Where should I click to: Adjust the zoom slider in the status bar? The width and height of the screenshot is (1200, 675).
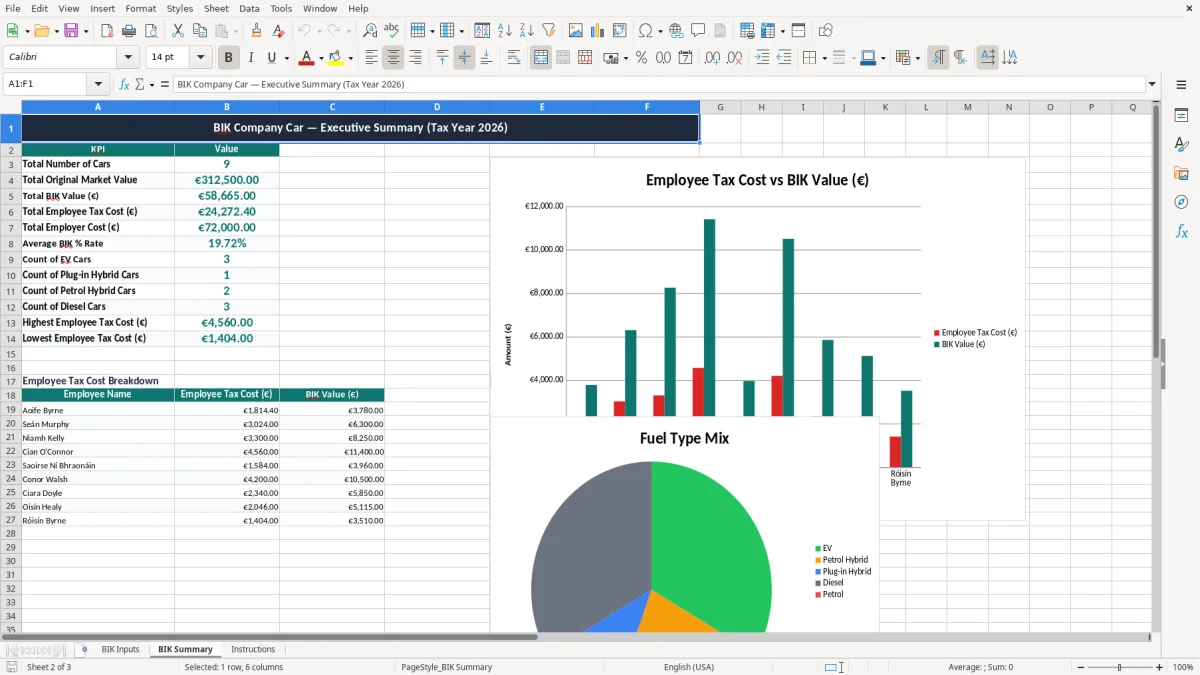(1119, 667)
